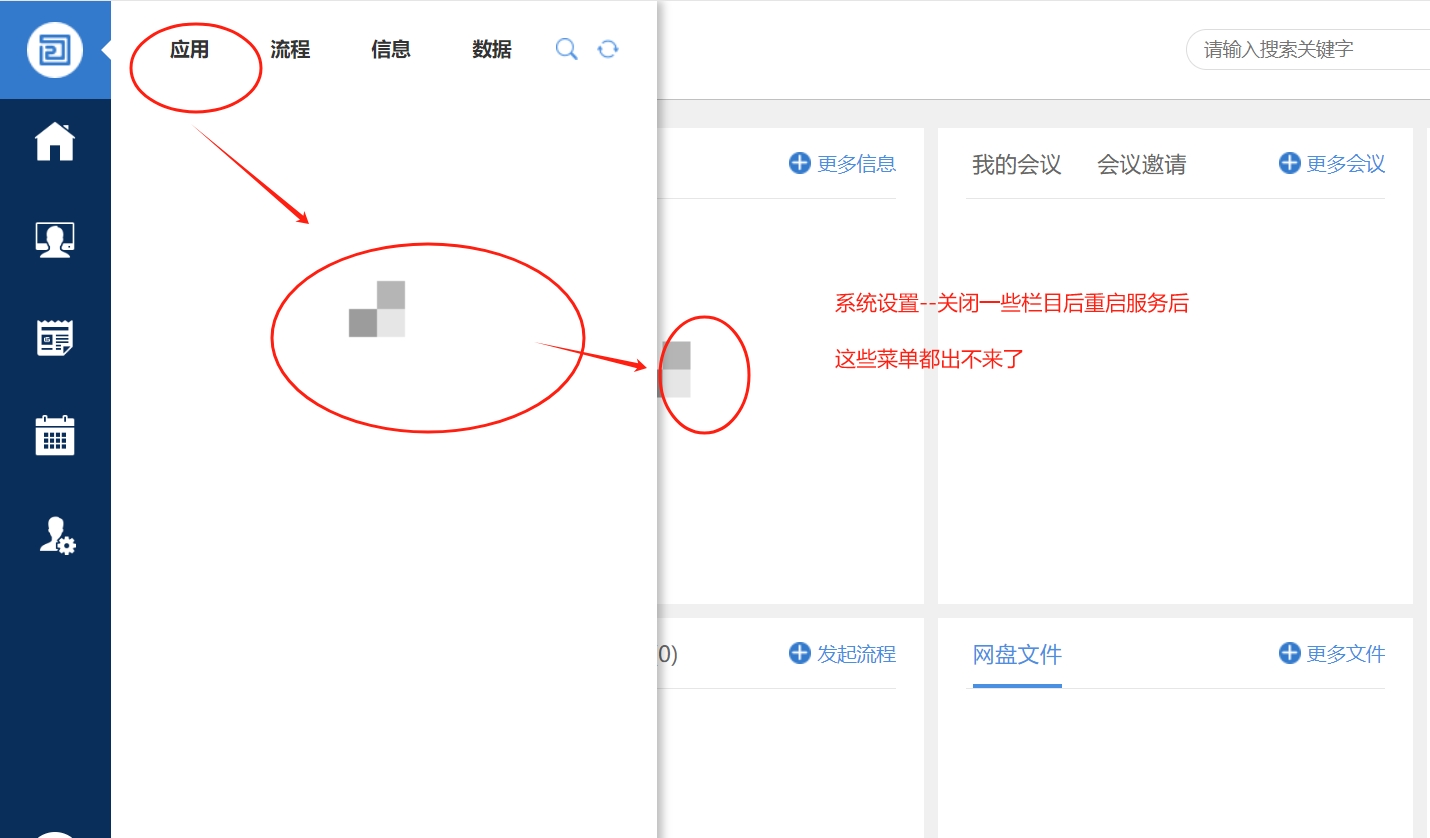This screenshot has height=838, width=1430.
Task: Focus the 请输入搜索关键字 search field
Action: 1308,49
